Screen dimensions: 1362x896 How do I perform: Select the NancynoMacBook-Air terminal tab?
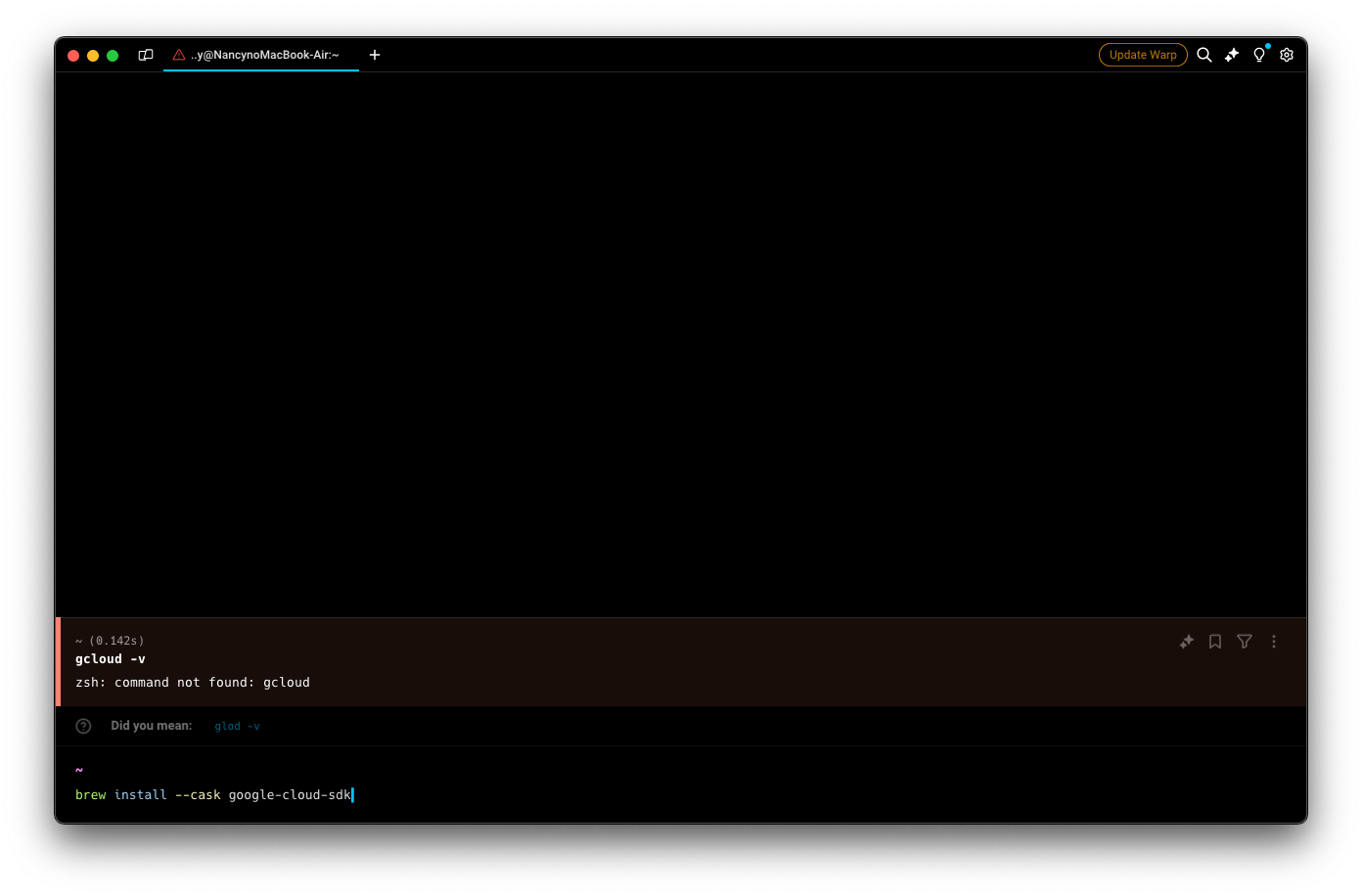coord(261,55)
